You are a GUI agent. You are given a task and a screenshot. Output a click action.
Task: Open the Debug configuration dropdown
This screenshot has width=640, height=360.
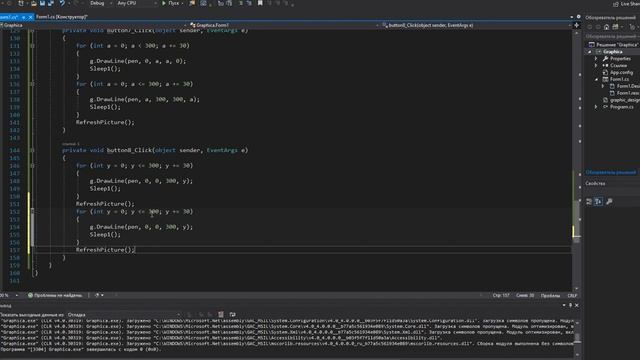100,3
